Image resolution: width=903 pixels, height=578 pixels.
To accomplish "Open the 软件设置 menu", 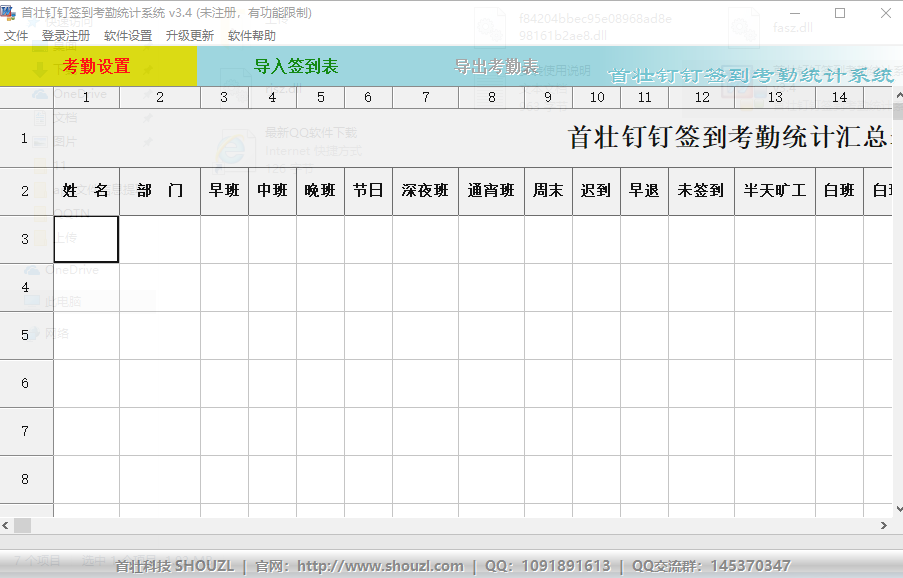I will [128, 35].
